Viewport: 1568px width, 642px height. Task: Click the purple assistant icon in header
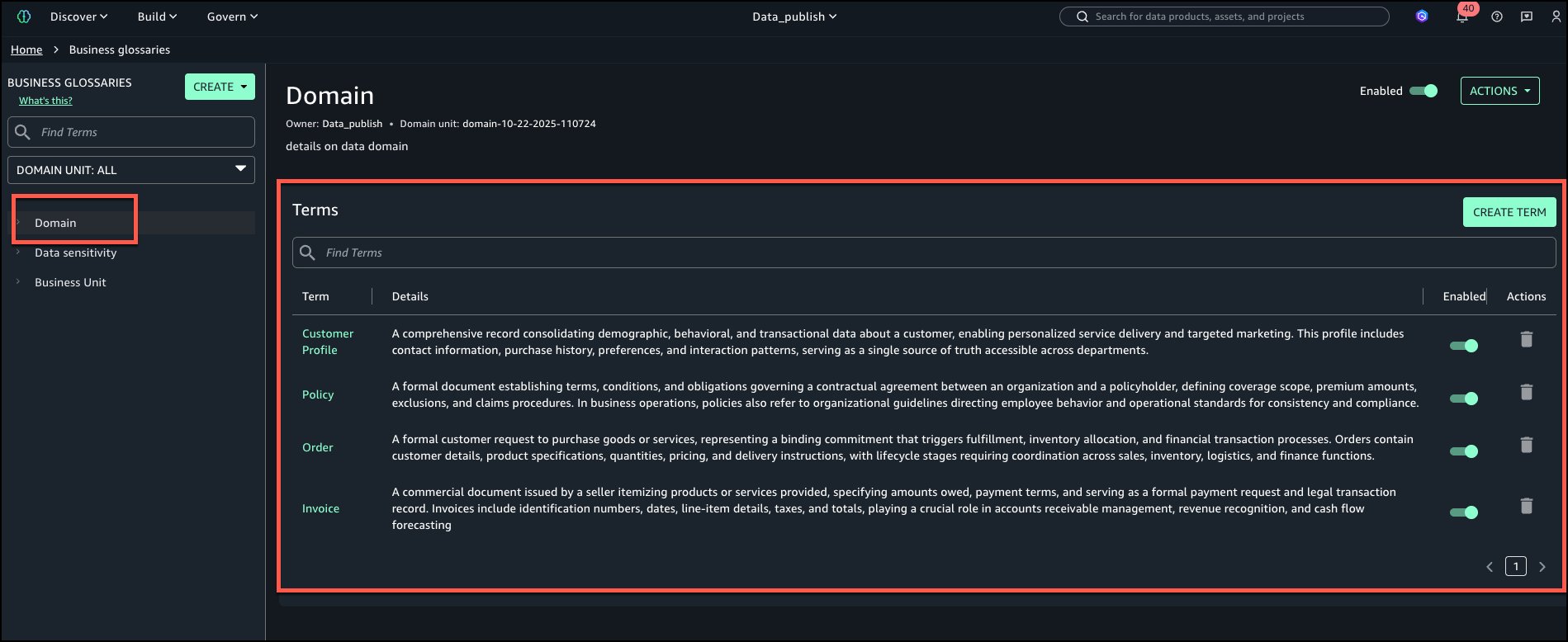[1422, 17]
